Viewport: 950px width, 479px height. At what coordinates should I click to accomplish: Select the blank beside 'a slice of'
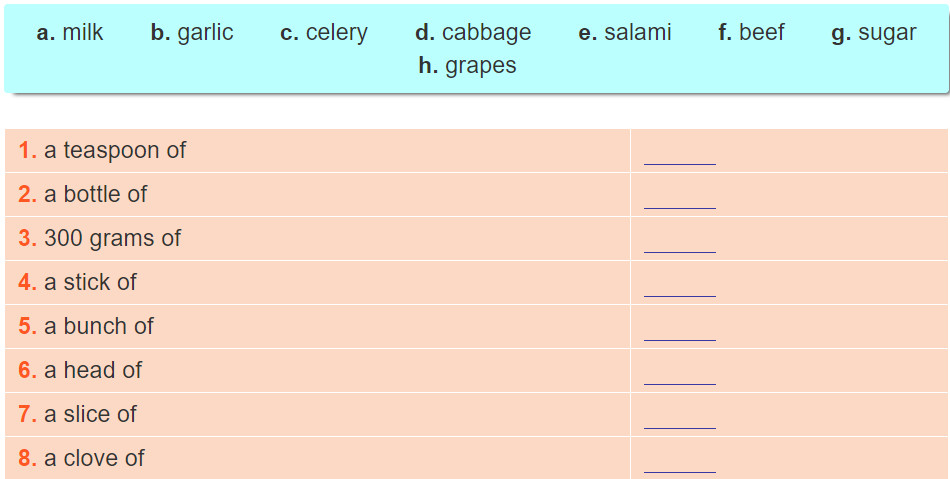(680, 417)
